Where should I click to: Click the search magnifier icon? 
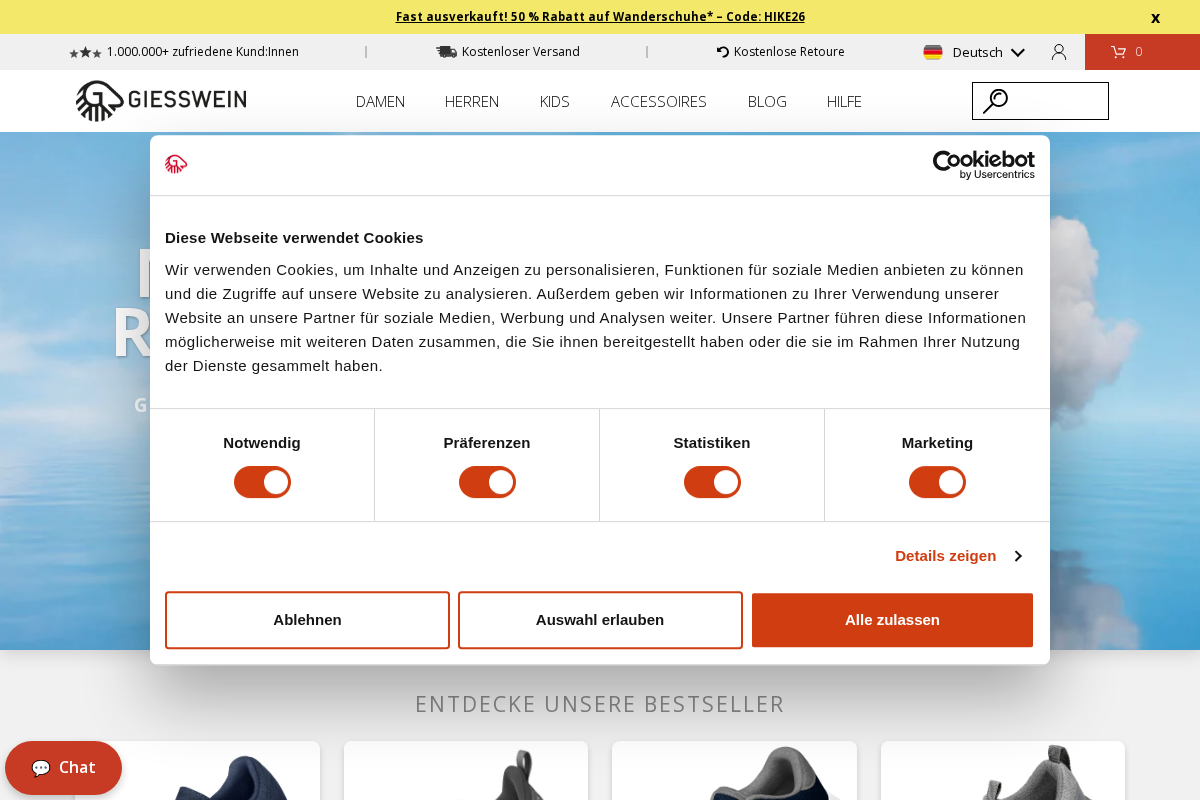(995, 100)
